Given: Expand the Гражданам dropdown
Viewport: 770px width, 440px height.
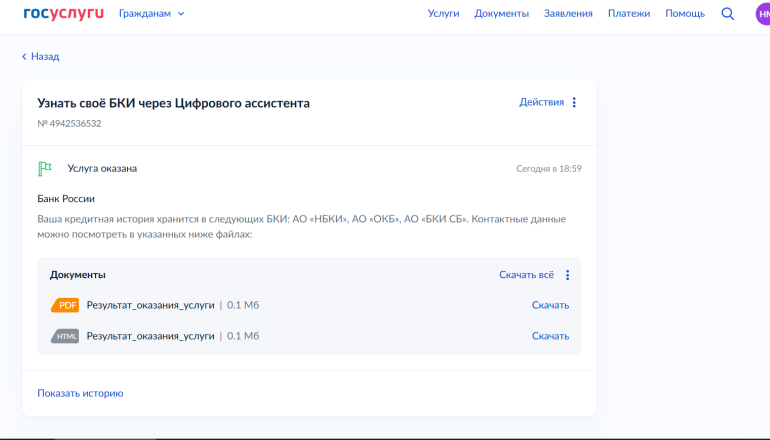Looking at the screenshot, I should tap(151, 14).
